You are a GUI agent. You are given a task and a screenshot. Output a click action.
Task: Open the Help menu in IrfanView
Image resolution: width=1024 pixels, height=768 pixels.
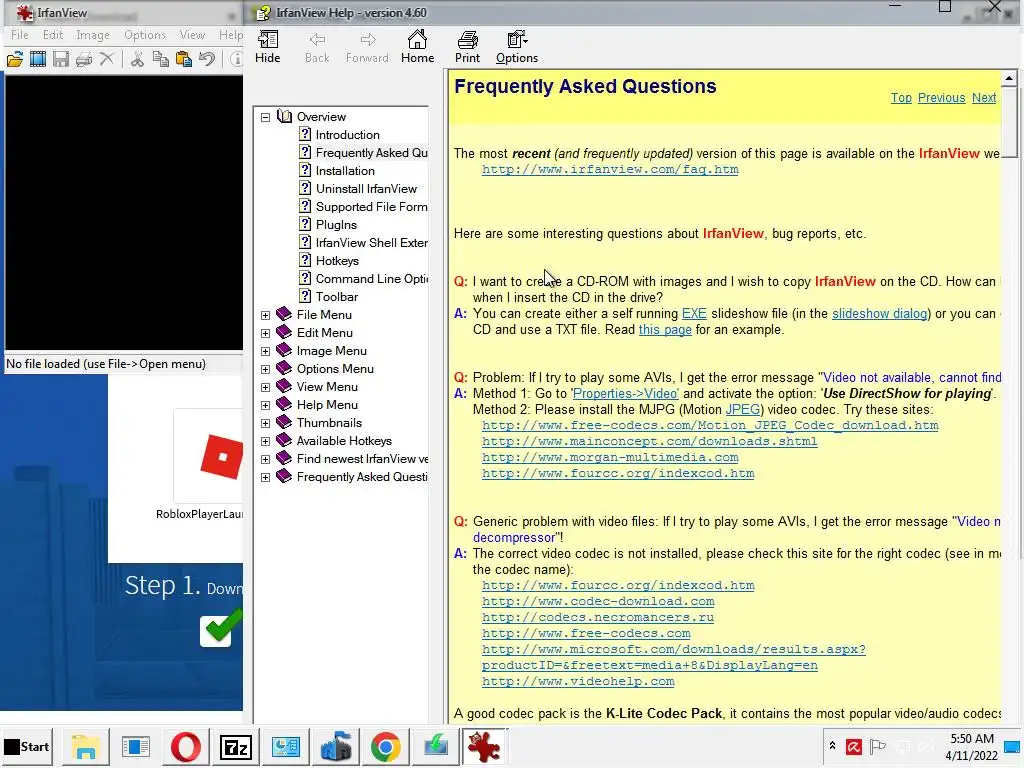(231, 35)
